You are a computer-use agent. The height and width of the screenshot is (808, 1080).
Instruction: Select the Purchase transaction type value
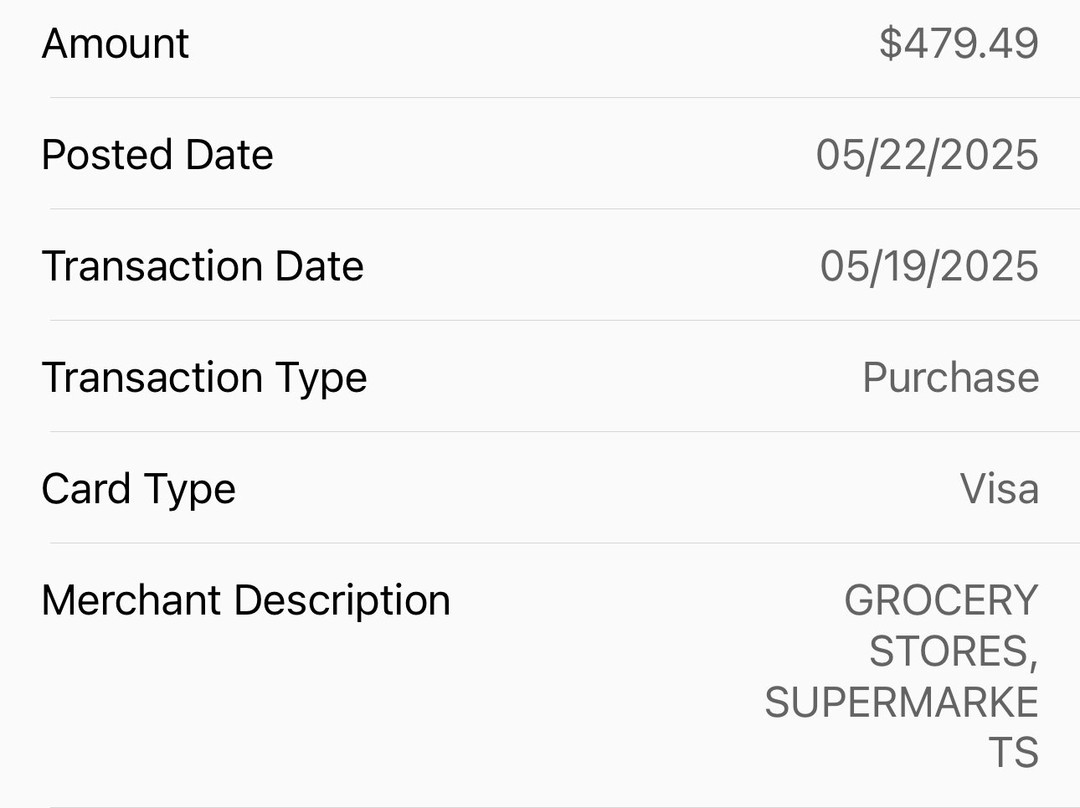pos(951,378)
